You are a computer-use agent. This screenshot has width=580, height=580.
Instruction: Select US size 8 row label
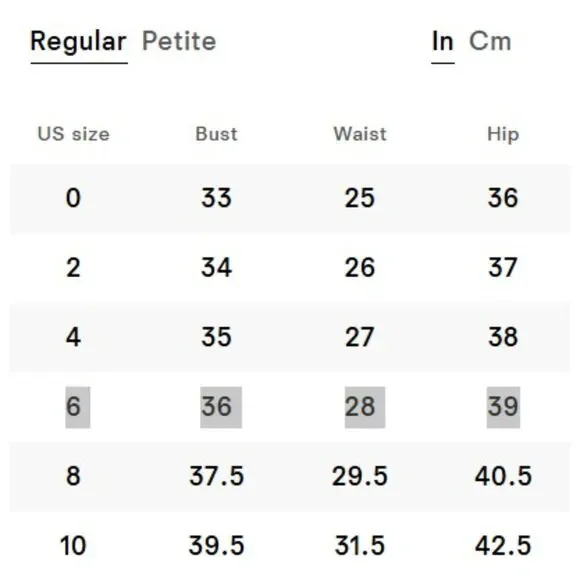(x=73, y=476)
